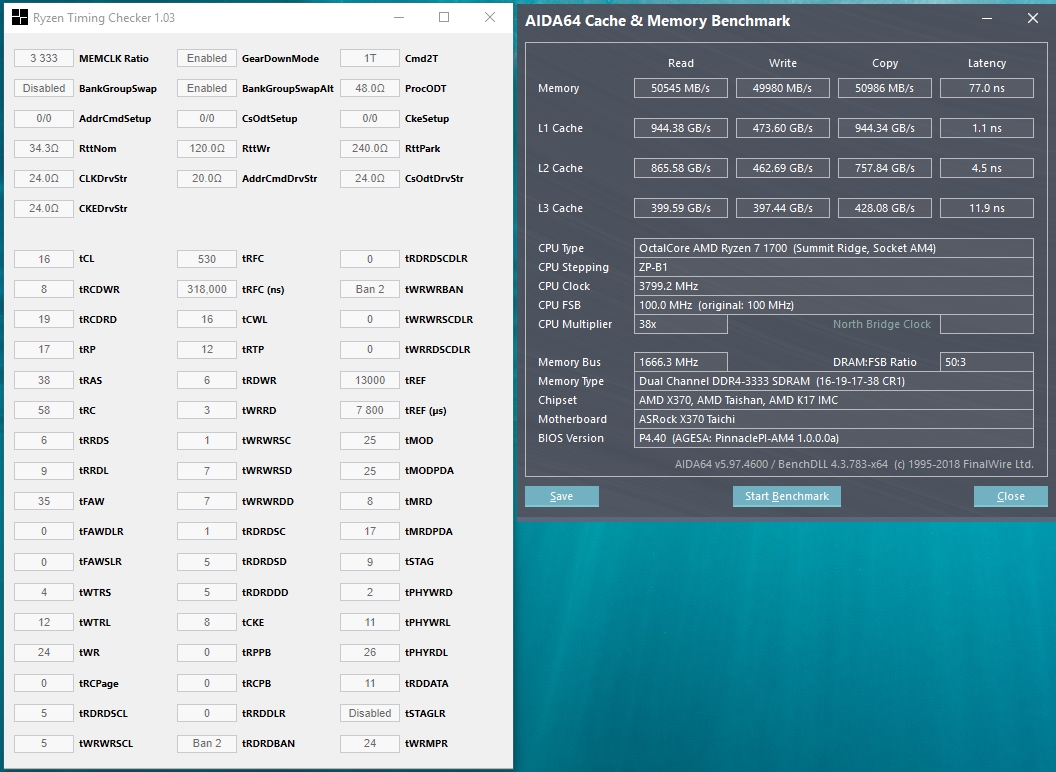Click the tRFC value 530
The width and height of the screenshot is (1056, 772).
click(207, 259)
